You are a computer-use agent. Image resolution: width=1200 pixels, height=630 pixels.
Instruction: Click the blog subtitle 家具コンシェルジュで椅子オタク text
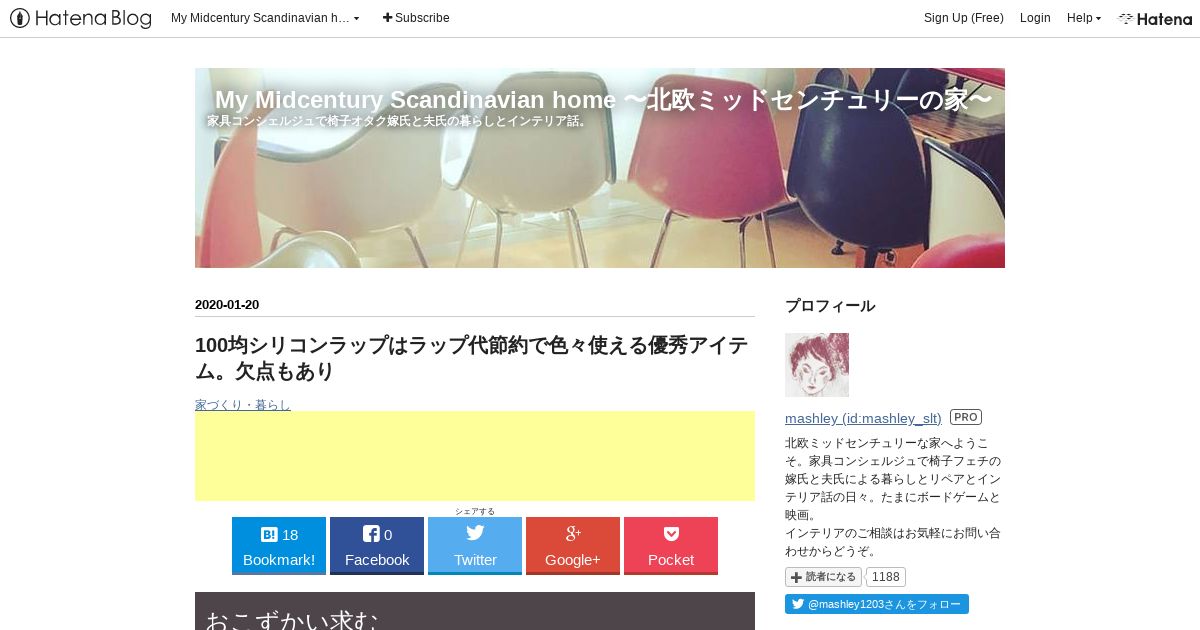tap(398, 121)
